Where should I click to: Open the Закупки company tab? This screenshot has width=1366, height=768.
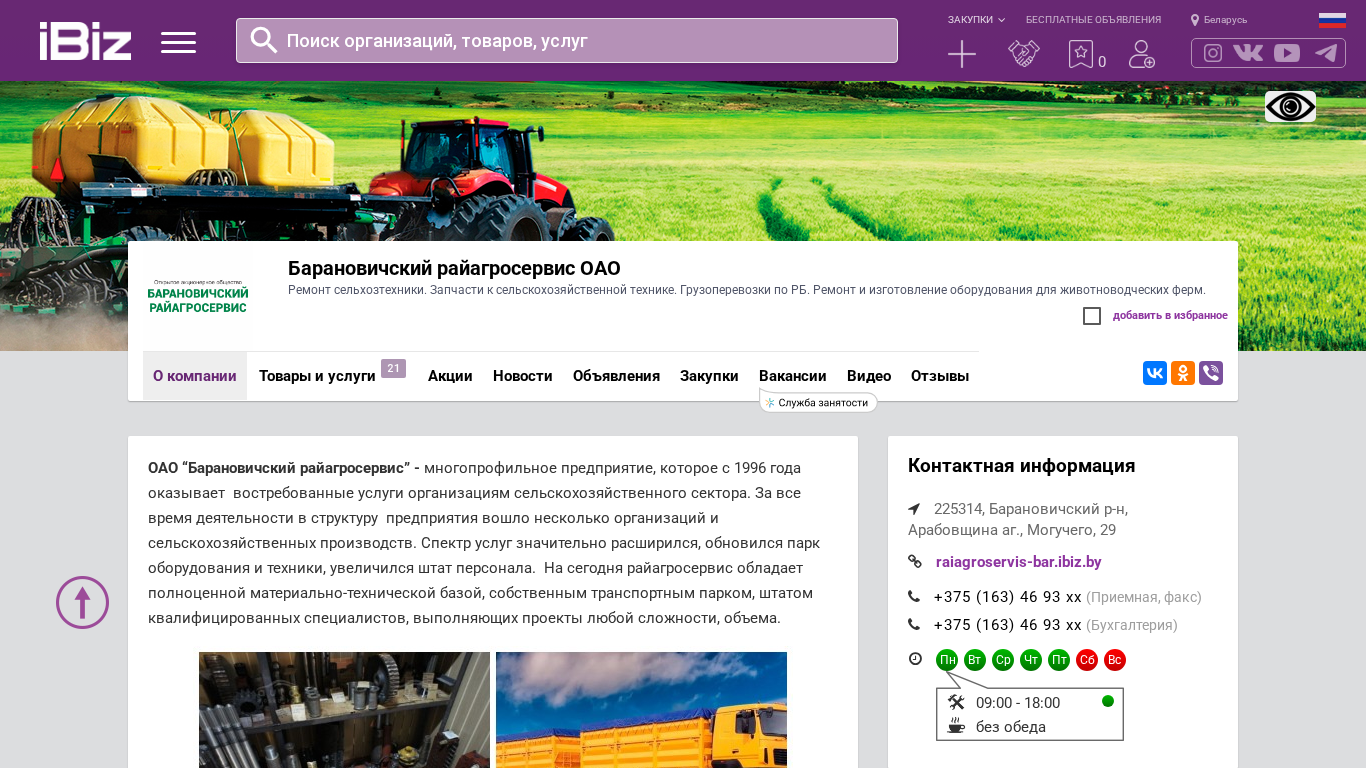709,376
